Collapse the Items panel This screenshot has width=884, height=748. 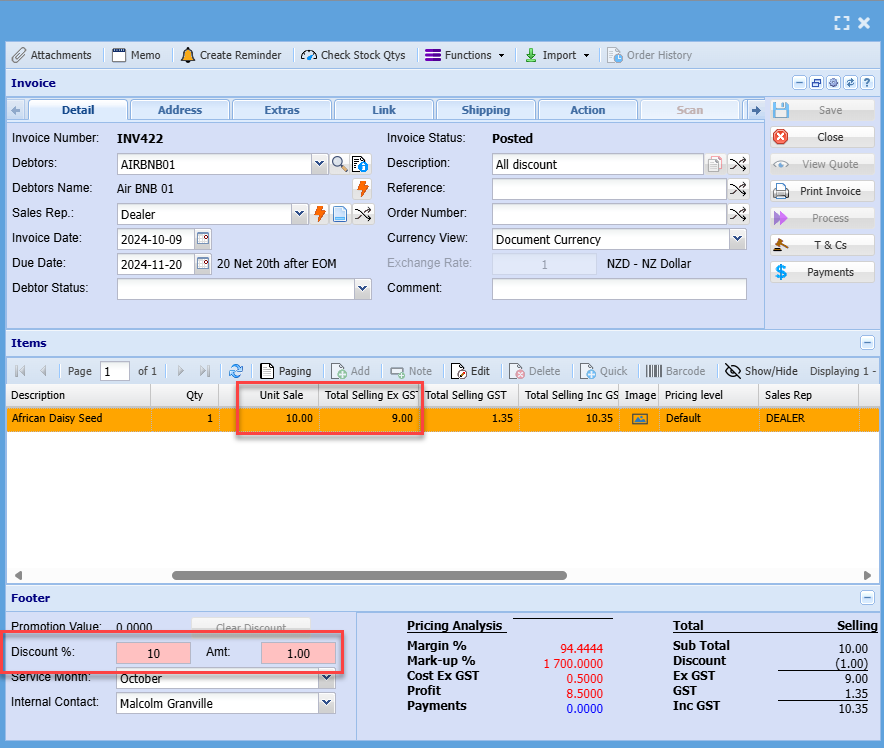coord(867,343)
